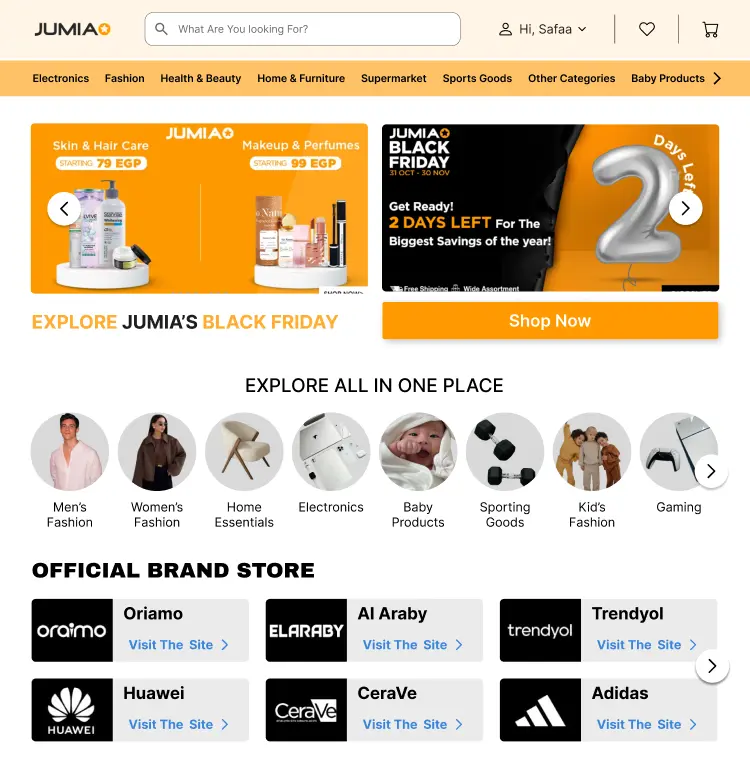Go to next banner slide
The width and height of the screenshot is (750, 764).
(685, 208)
